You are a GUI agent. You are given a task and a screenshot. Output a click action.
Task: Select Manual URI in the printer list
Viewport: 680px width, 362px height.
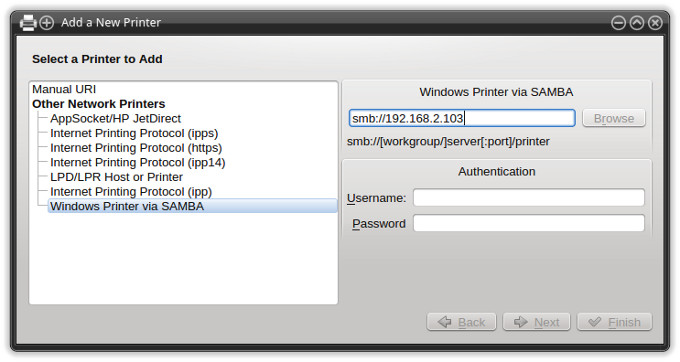click(64, 89)
